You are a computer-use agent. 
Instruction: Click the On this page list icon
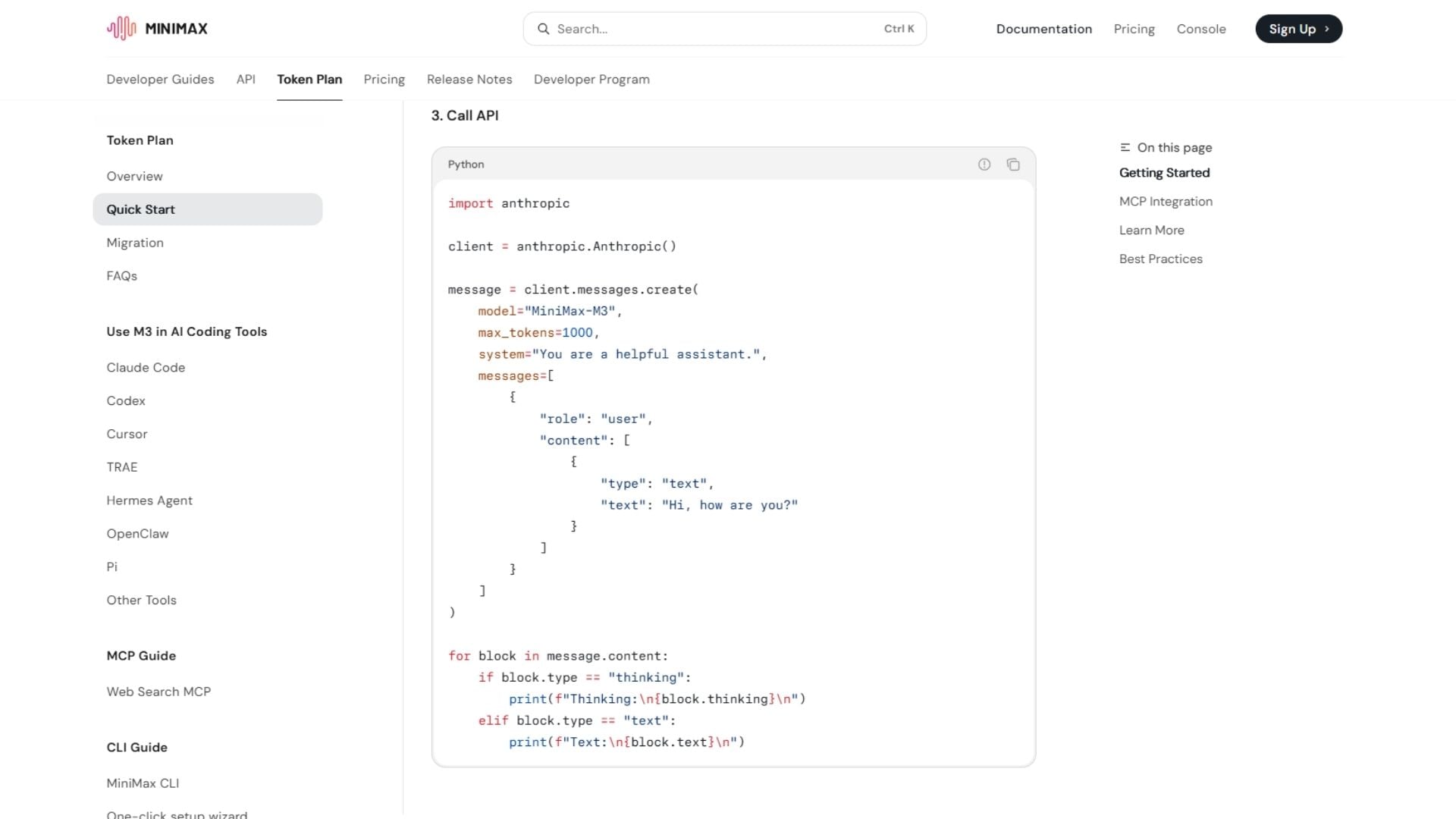click(1125, 147)
